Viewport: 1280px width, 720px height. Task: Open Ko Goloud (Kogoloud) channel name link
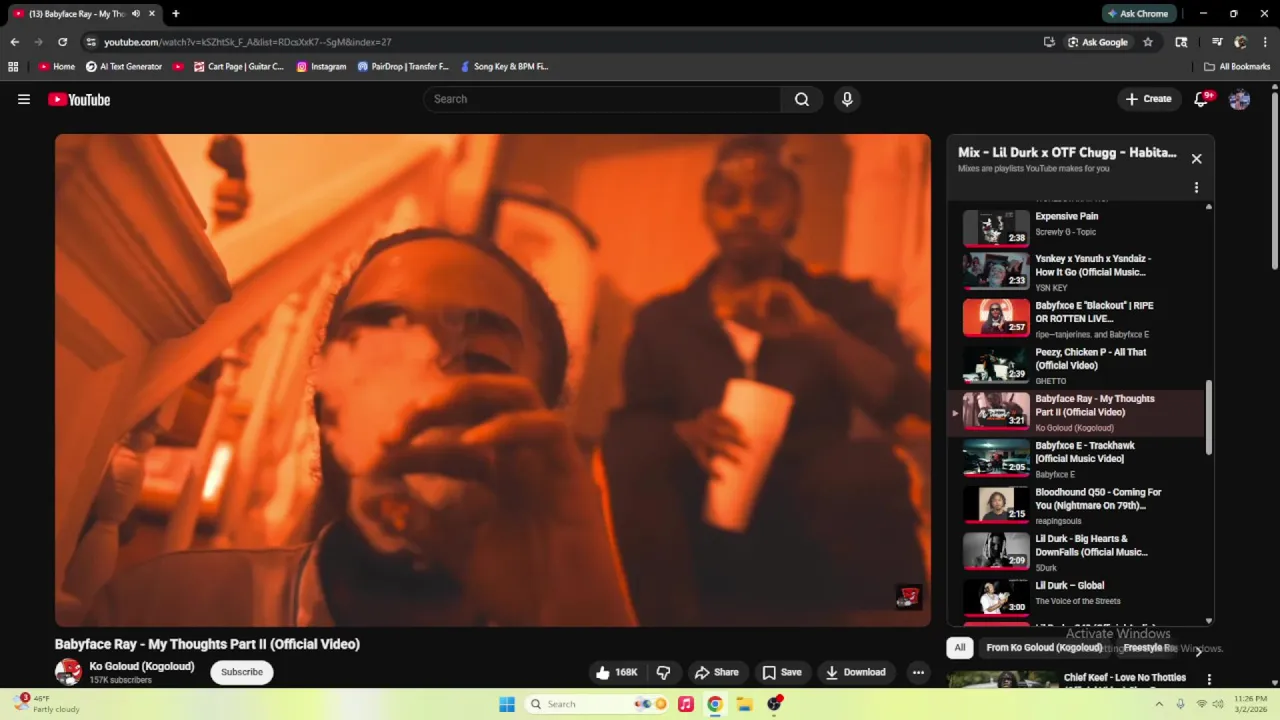pos(142,666)
